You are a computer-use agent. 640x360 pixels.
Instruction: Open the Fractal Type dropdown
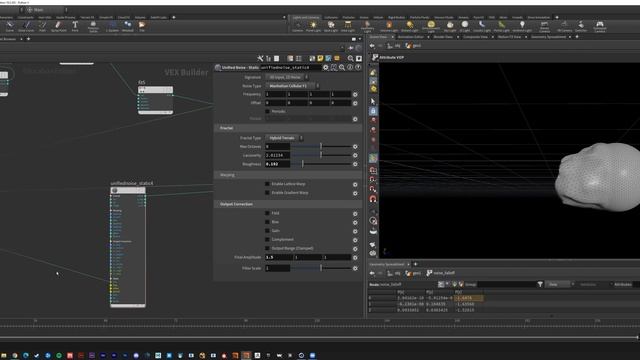pos(284,138)
